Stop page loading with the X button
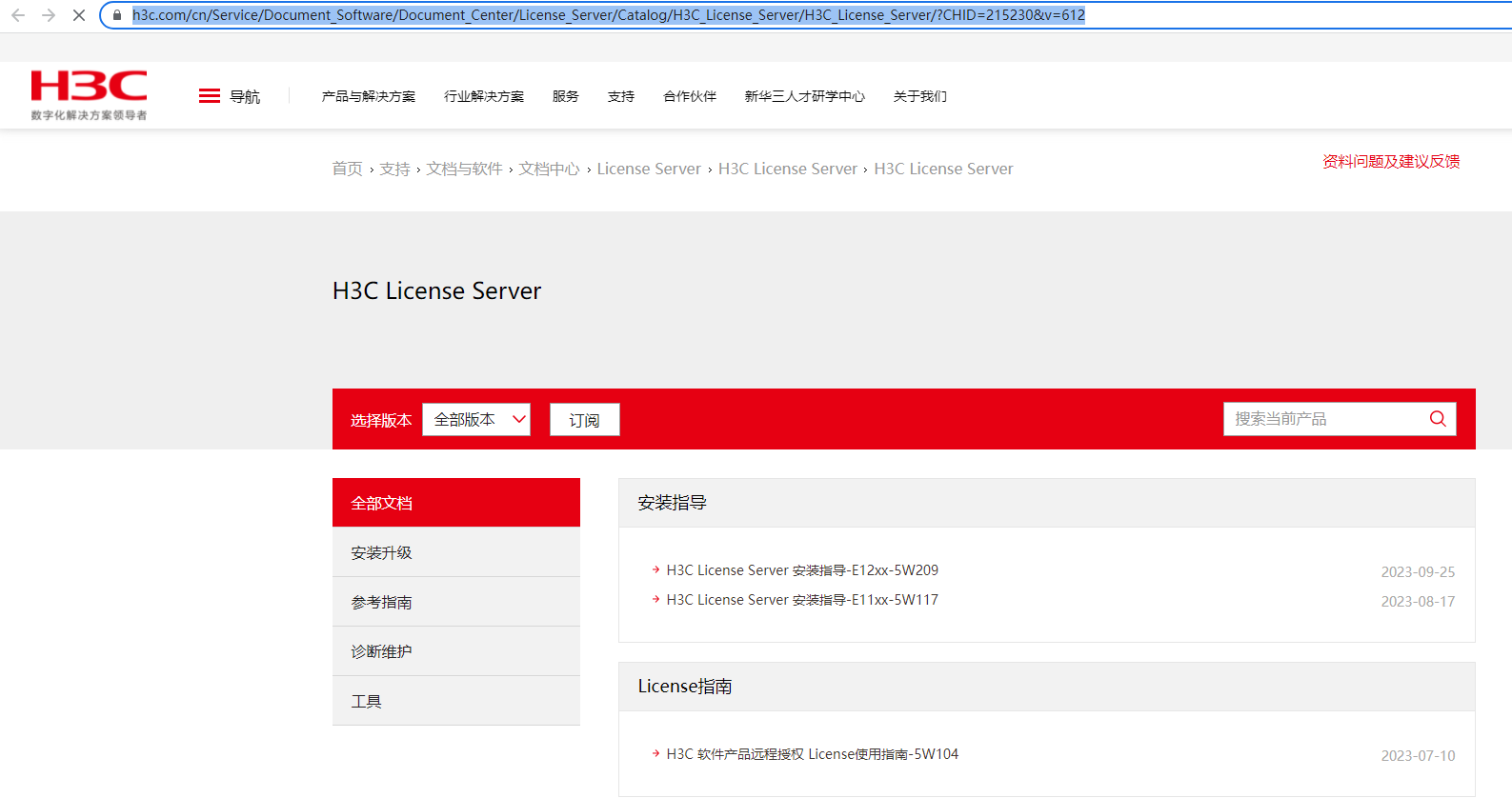Image resolution: width=1512 pixels, height=798 pixels. 79,15
